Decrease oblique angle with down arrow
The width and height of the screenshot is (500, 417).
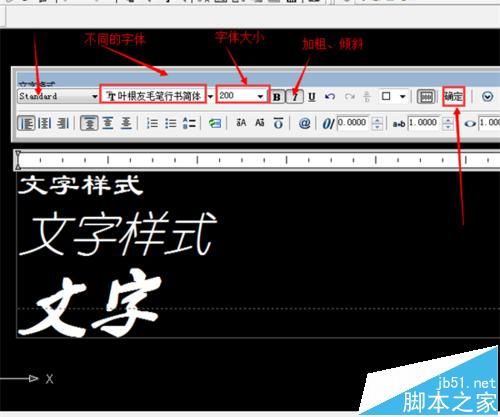coord(377,127)
